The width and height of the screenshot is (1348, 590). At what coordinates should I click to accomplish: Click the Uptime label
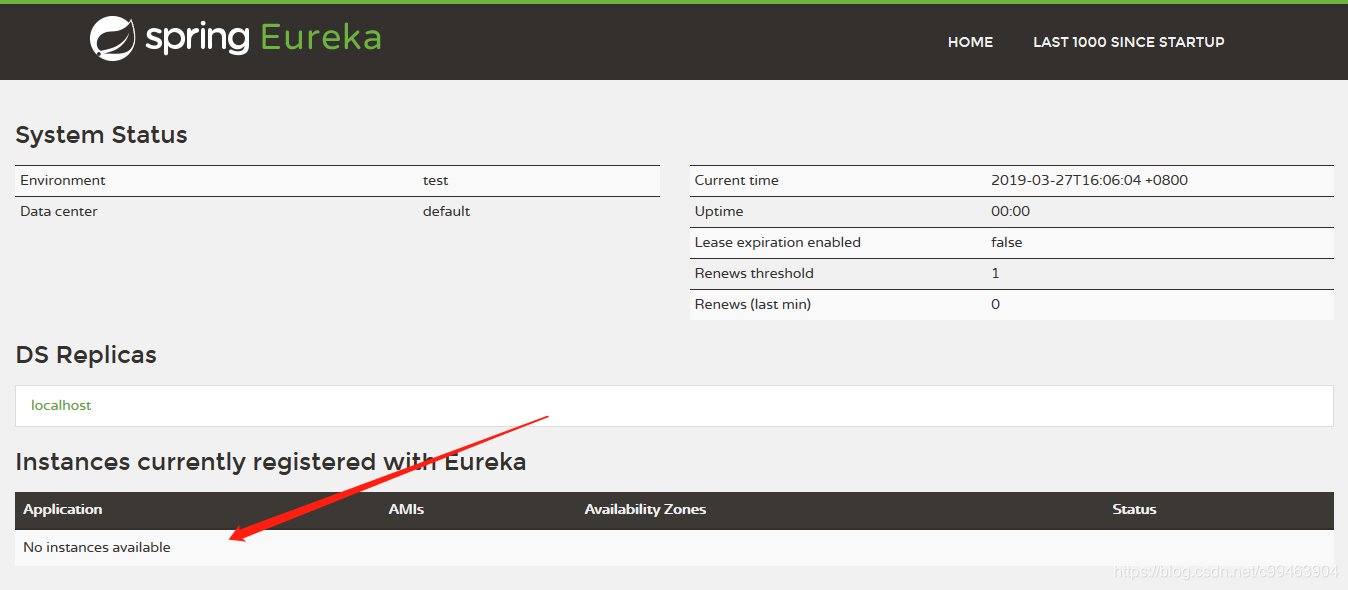click(x=719, y=211)
